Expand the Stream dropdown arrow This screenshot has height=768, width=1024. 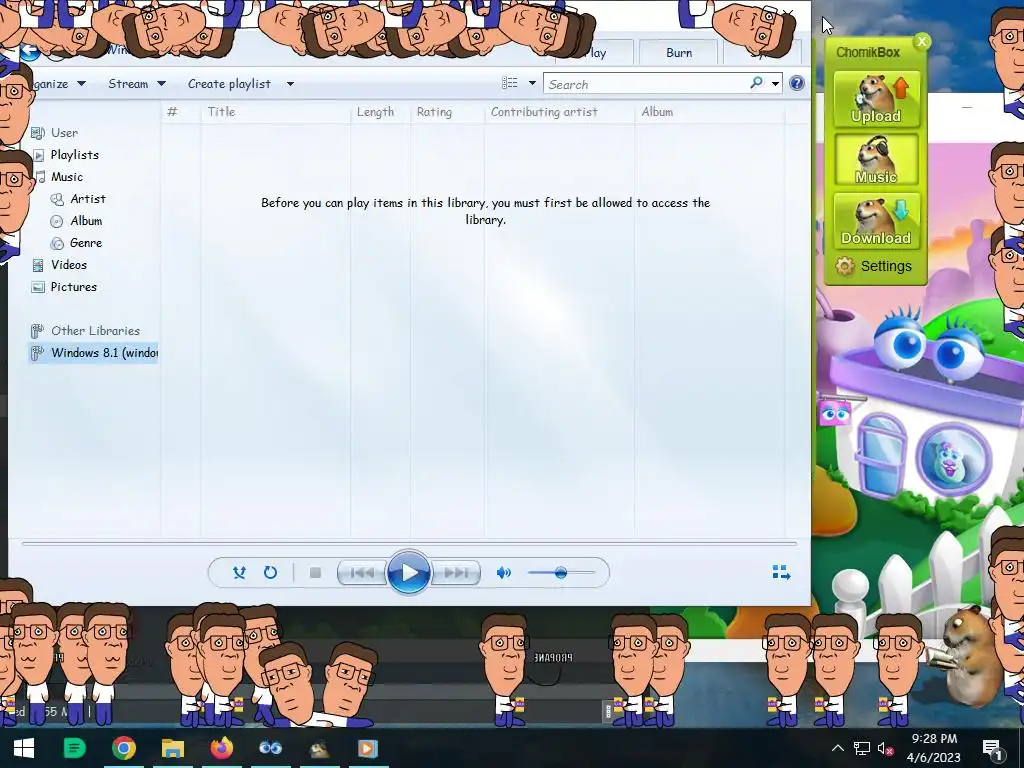click(x=161, y=84)
